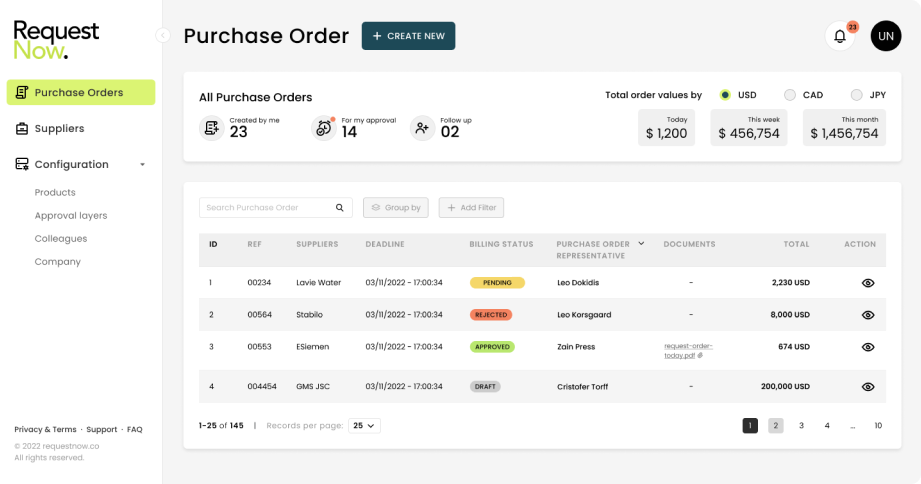Click page 1 pagination button
This screenshot has width=921, height=484.
[750, 425]
